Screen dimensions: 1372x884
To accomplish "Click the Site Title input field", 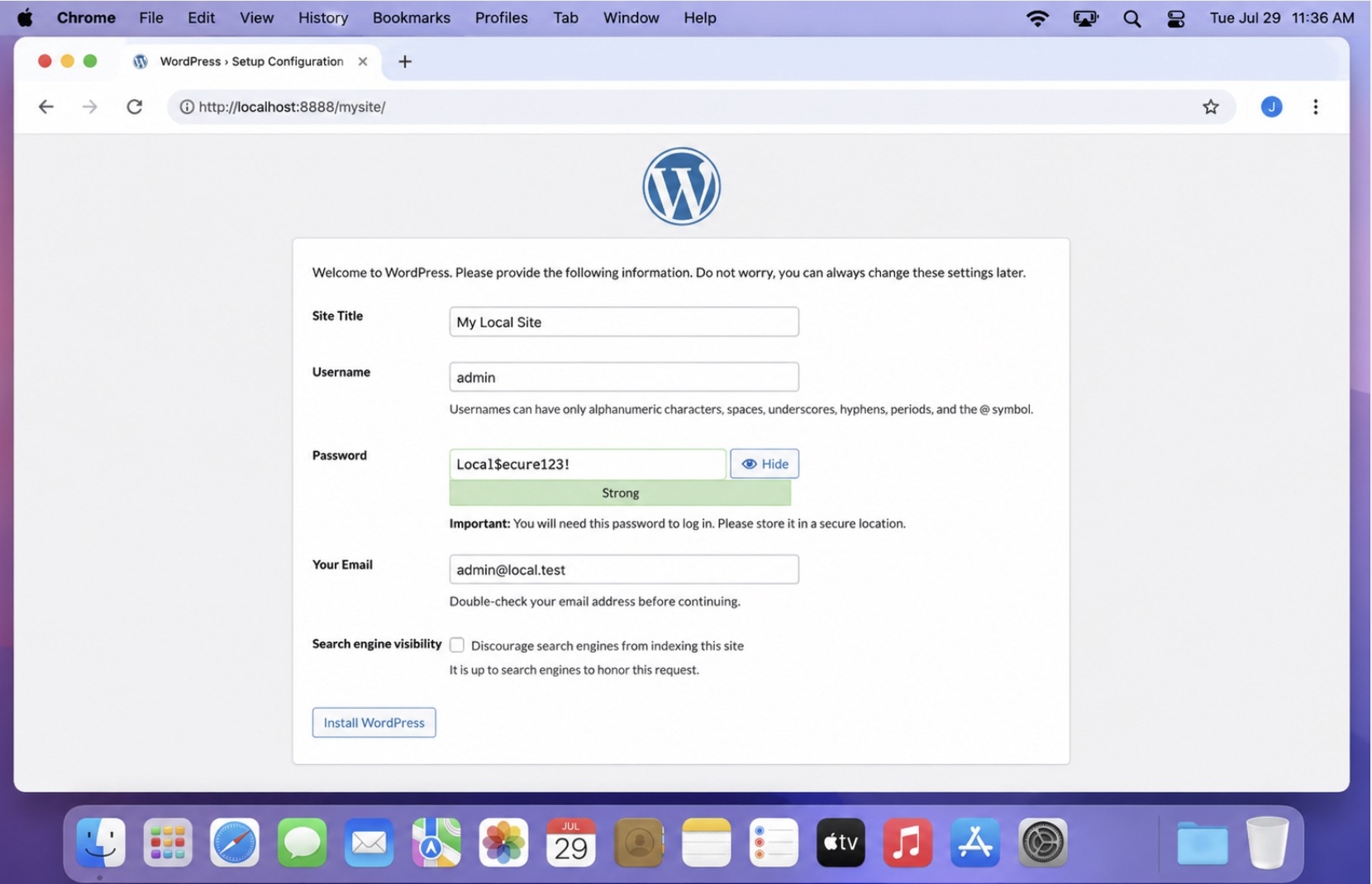I will coord(624,322).
